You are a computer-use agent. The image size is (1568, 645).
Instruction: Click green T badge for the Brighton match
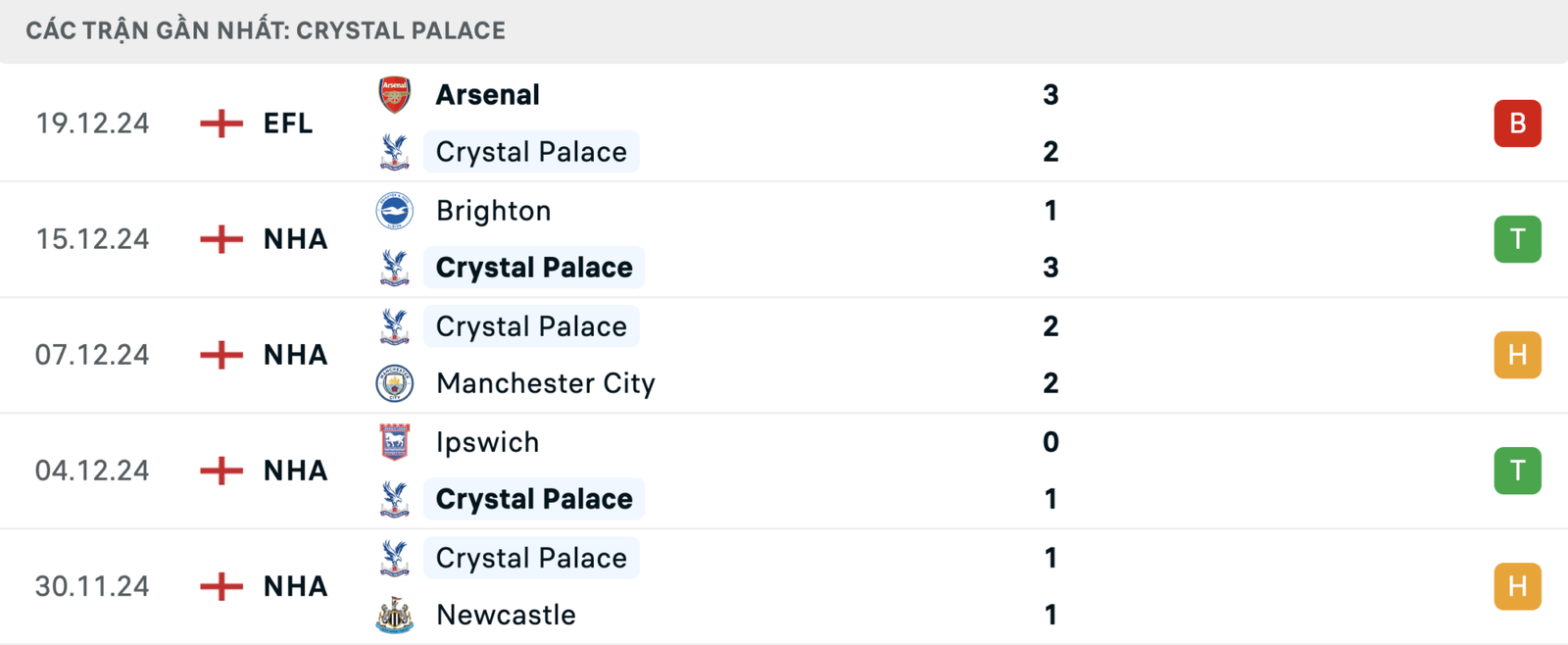click(1517, 239)
